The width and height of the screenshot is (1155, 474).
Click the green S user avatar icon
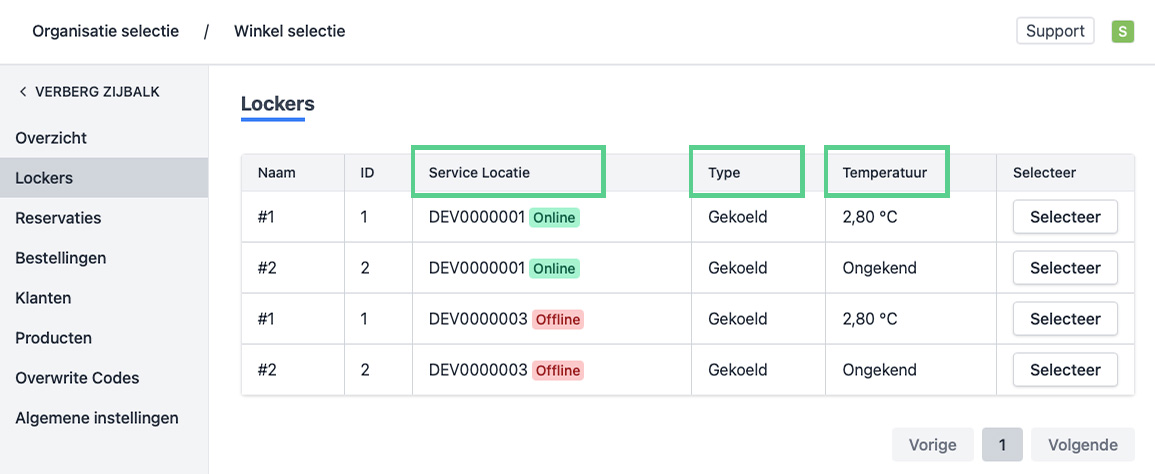point(1122,31)
